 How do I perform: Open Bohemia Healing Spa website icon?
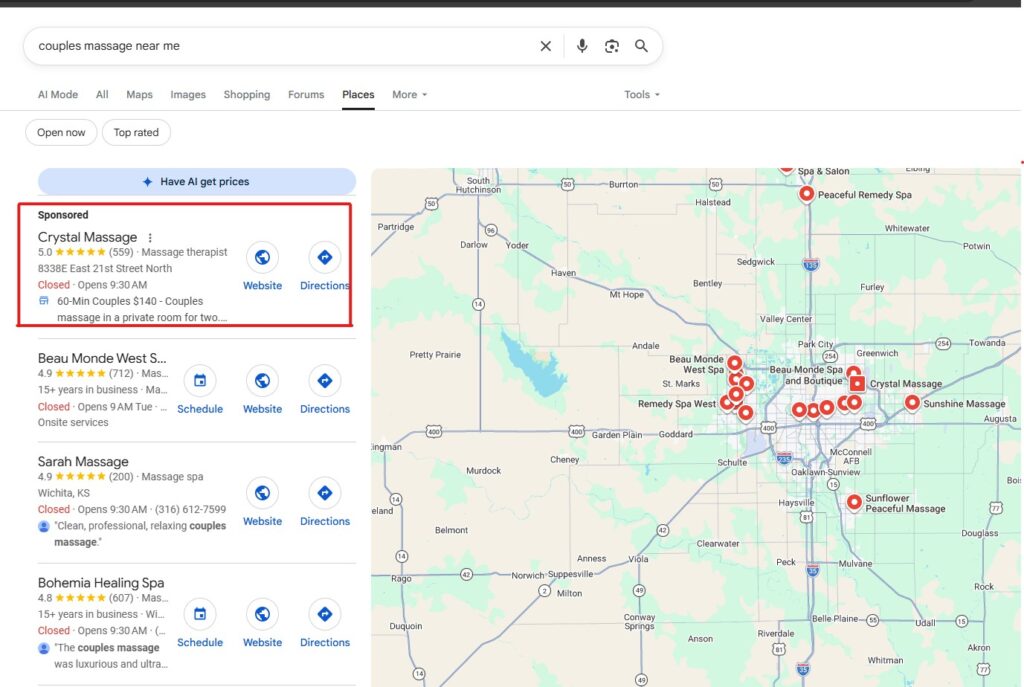tap(263, 614)
